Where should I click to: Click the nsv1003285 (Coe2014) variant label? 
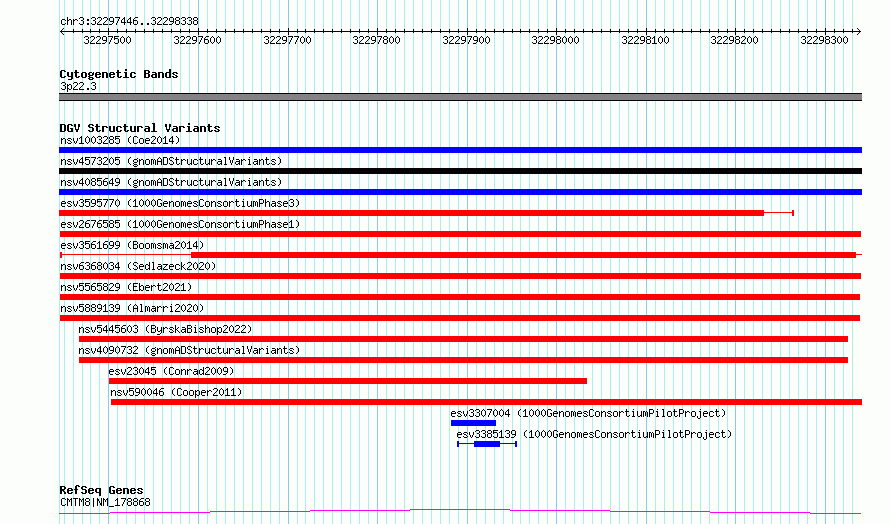(x=120, y=140)
